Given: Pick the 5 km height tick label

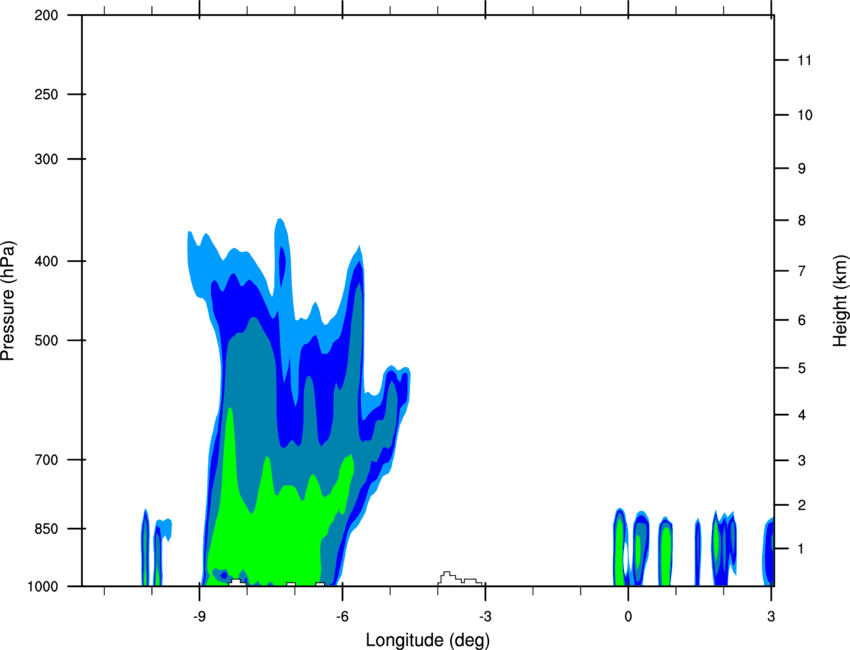Looking at the screenshot, I should coord(802,369).
